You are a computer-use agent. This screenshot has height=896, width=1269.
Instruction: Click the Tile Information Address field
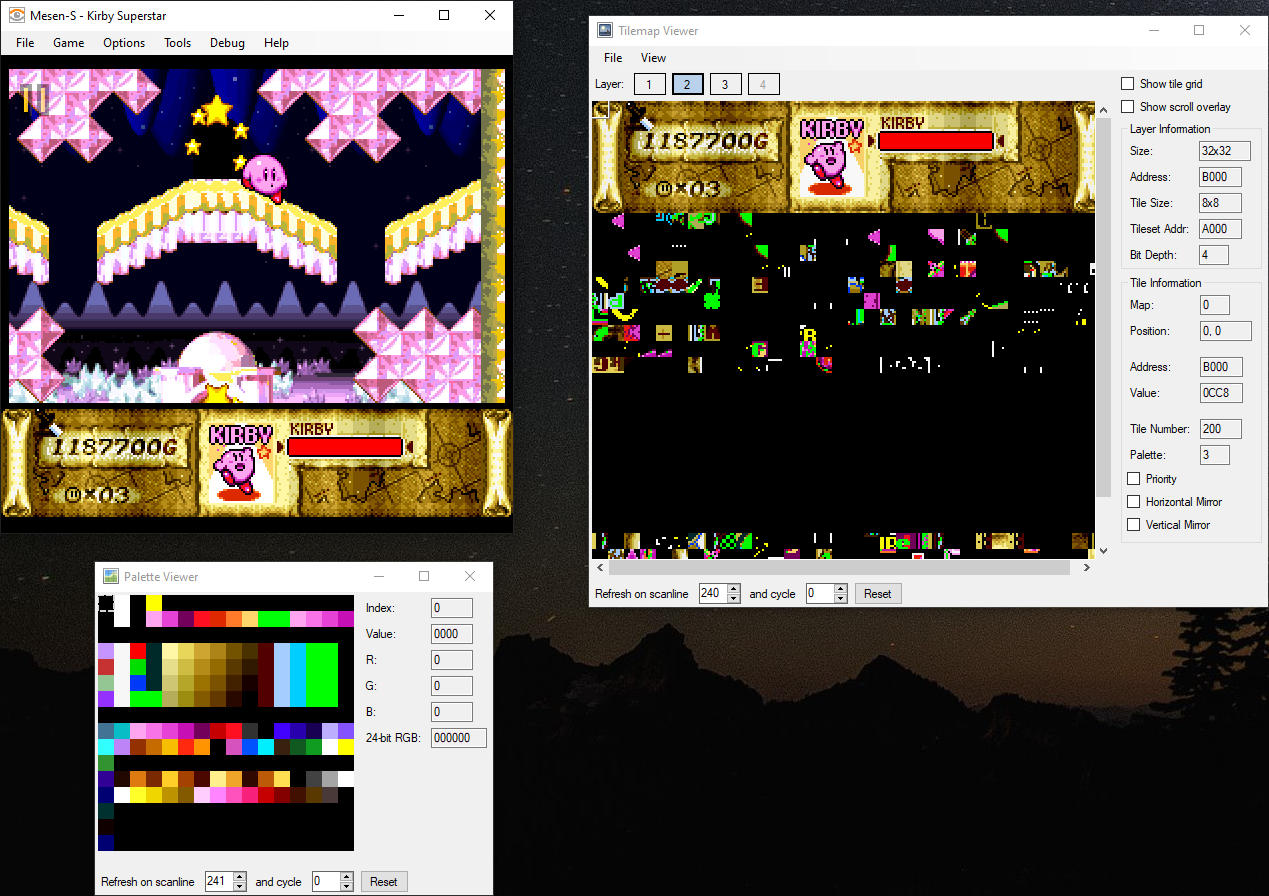[1221, 367]
